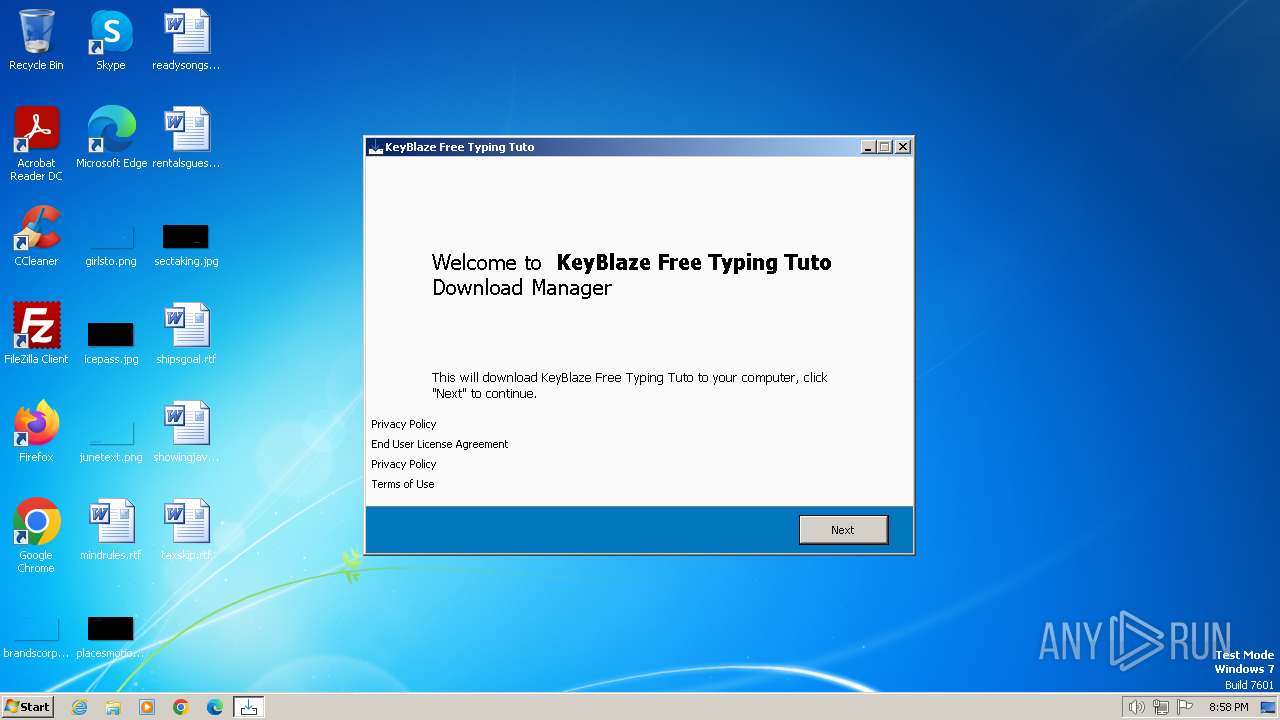Viewport: 1280px width, 720px height.
Task: Open the End User License Agreement link
Action: (x=439, y=444)
